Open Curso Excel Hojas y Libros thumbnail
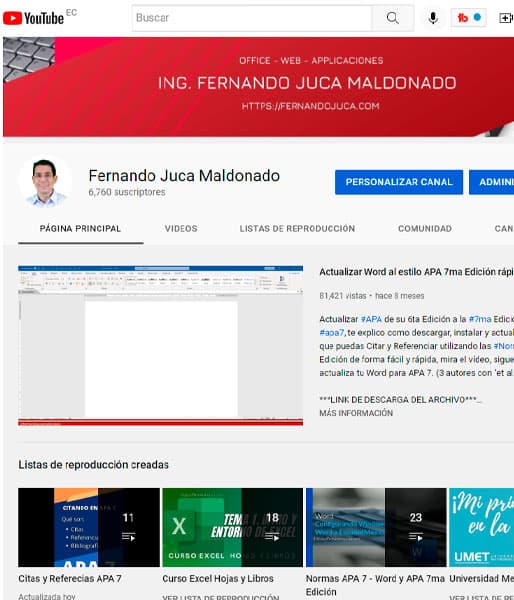514x600 pixels. click(232, 527)
